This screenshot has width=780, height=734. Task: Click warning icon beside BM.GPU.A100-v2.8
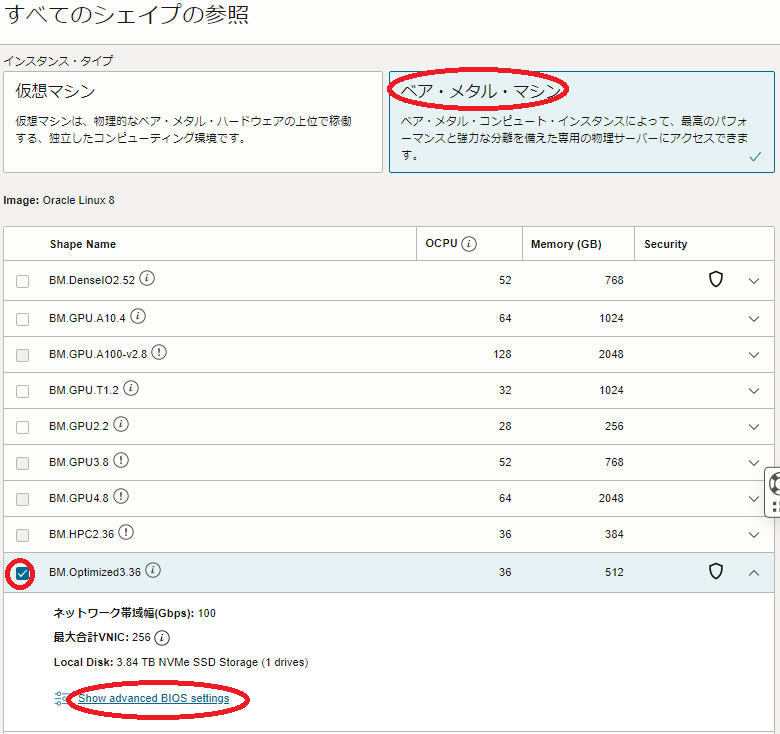tap(159, 352)
